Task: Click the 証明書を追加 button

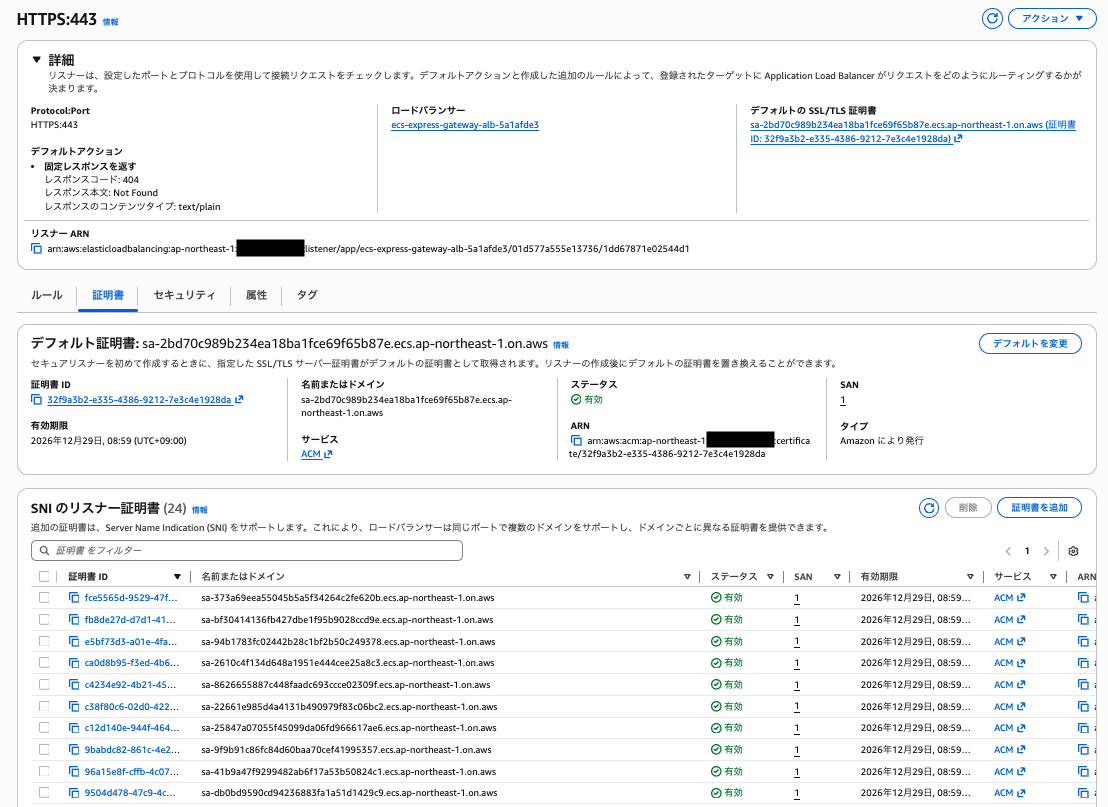Action: tap(1041, 507)
